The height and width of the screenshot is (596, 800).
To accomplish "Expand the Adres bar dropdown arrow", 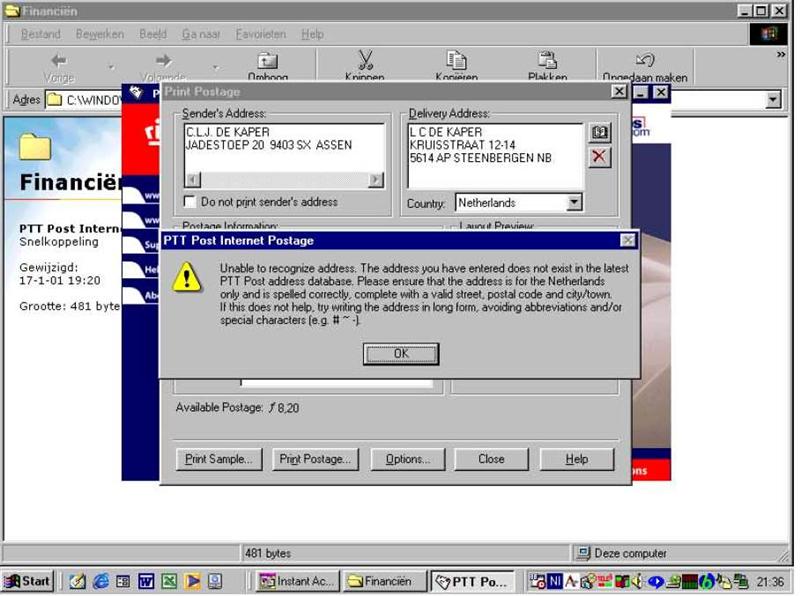I will click(x=773, y=99).
